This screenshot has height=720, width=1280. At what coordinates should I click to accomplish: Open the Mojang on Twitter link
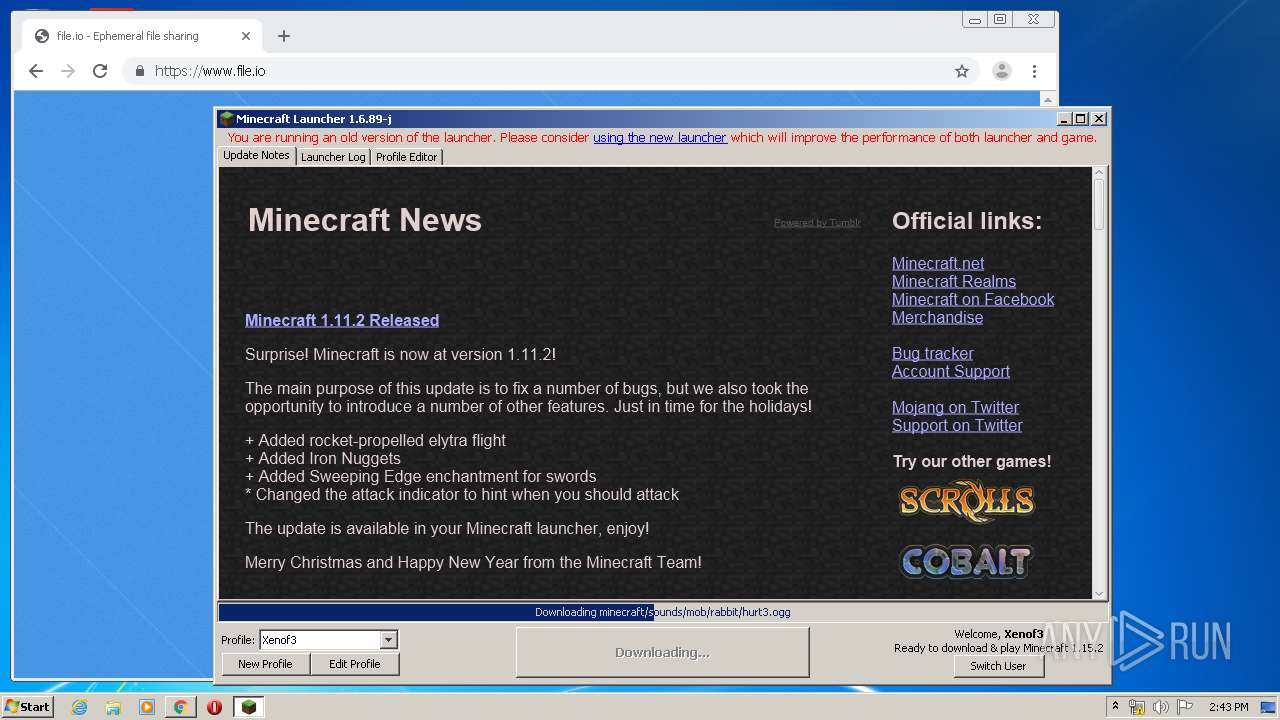(955, 407)
